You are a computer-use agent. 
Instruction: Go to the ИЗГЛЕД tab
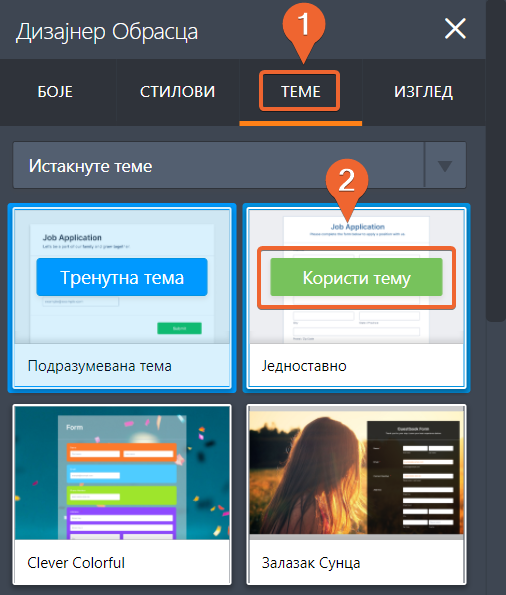(424, 92)
